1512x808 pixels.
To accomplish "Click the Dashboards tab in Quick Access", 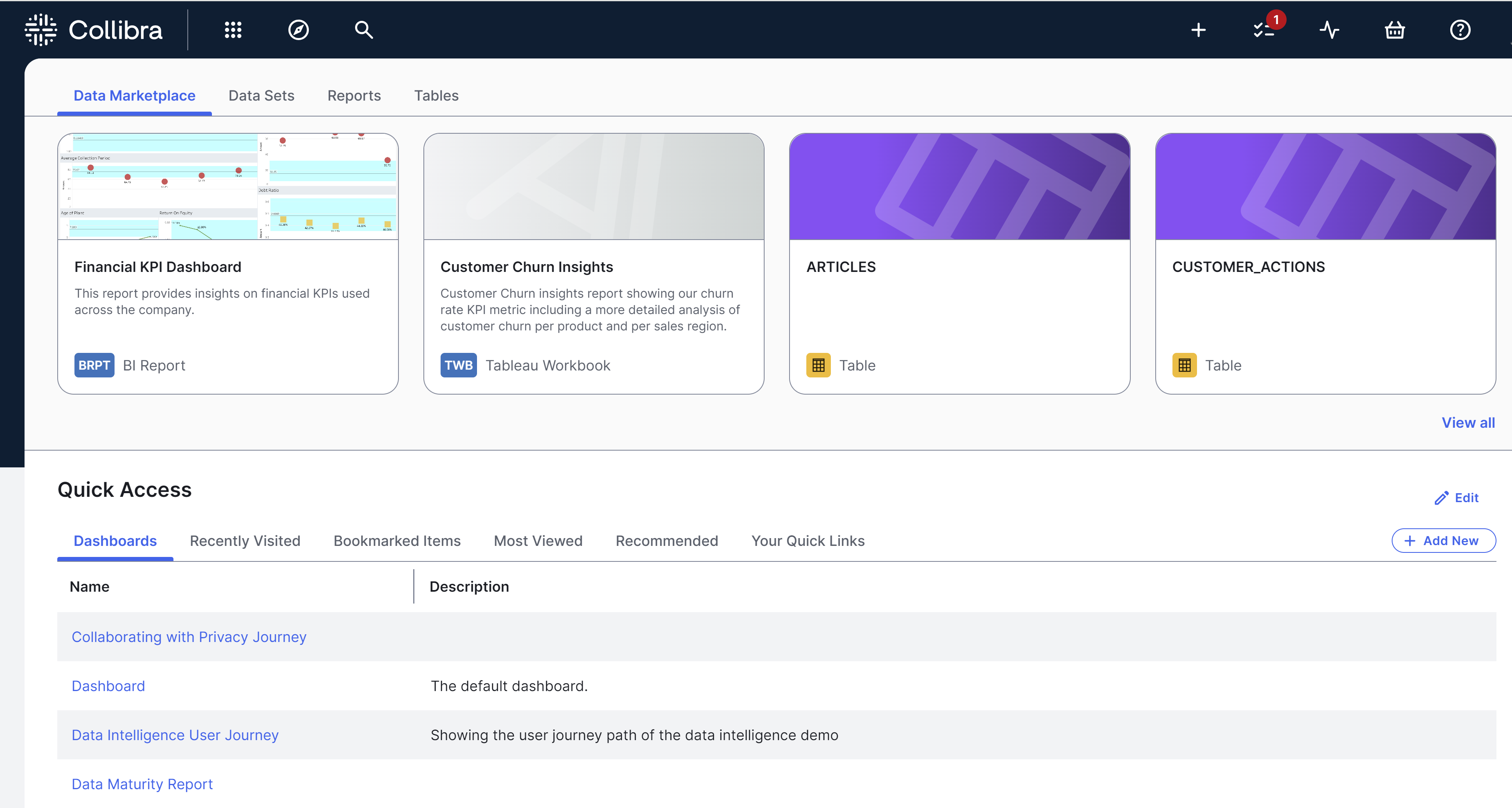I will click(x=114, y=540).
